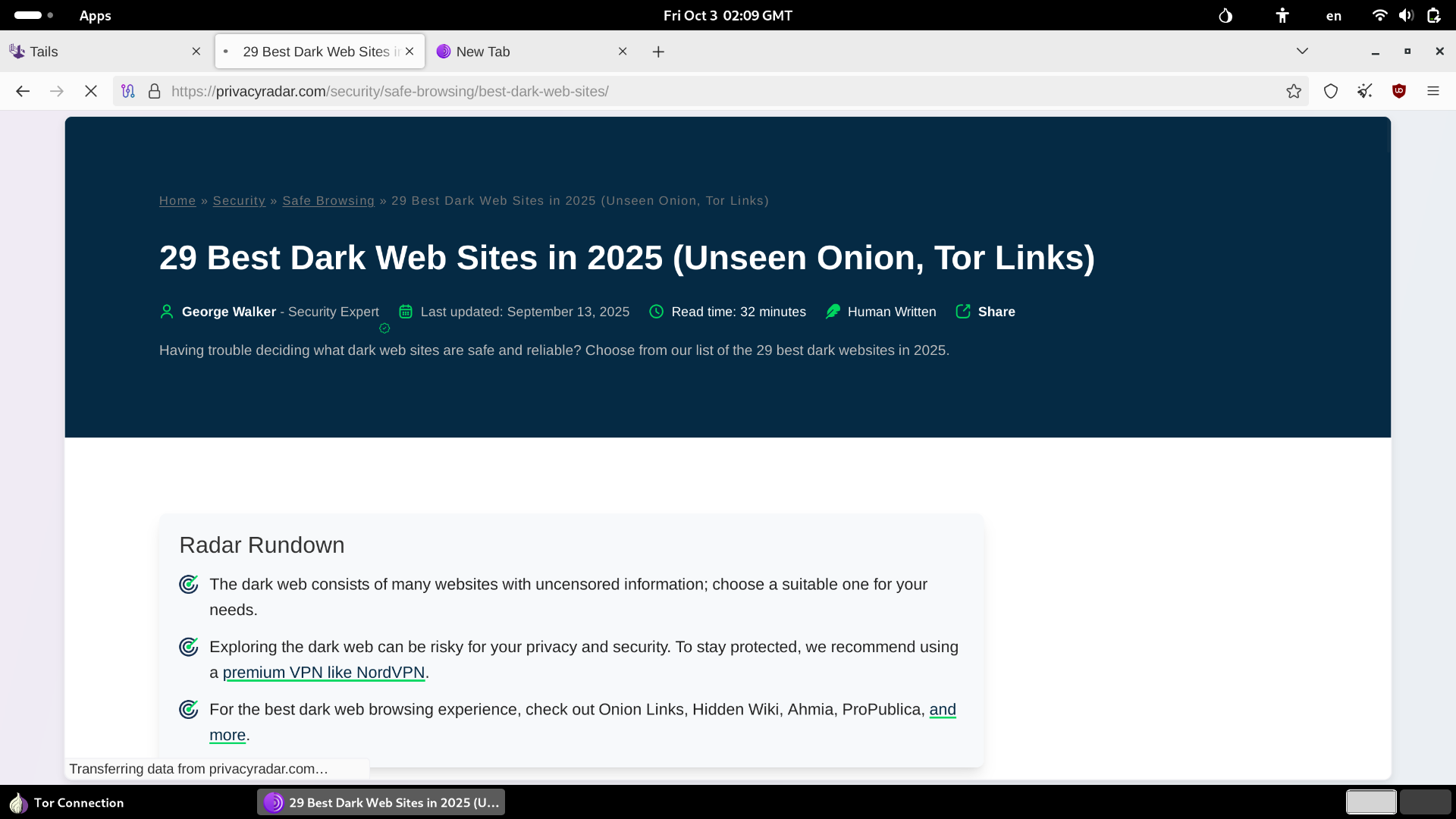
Task: Expand the list all tabs chevron
Action: coord(1302,52)
